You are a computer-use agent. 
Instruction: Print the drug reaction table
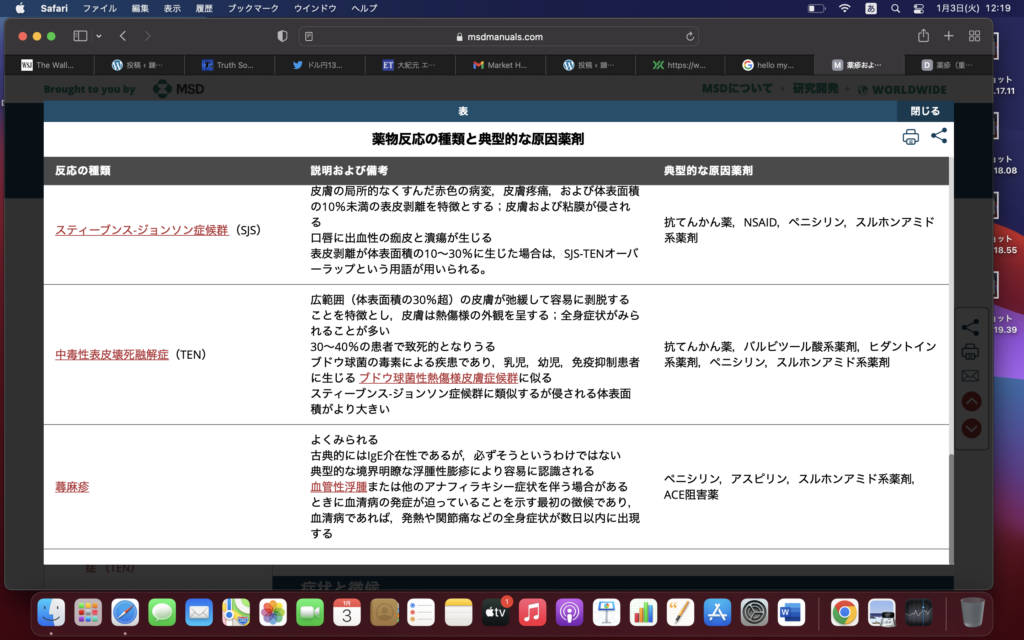[910, 137]
